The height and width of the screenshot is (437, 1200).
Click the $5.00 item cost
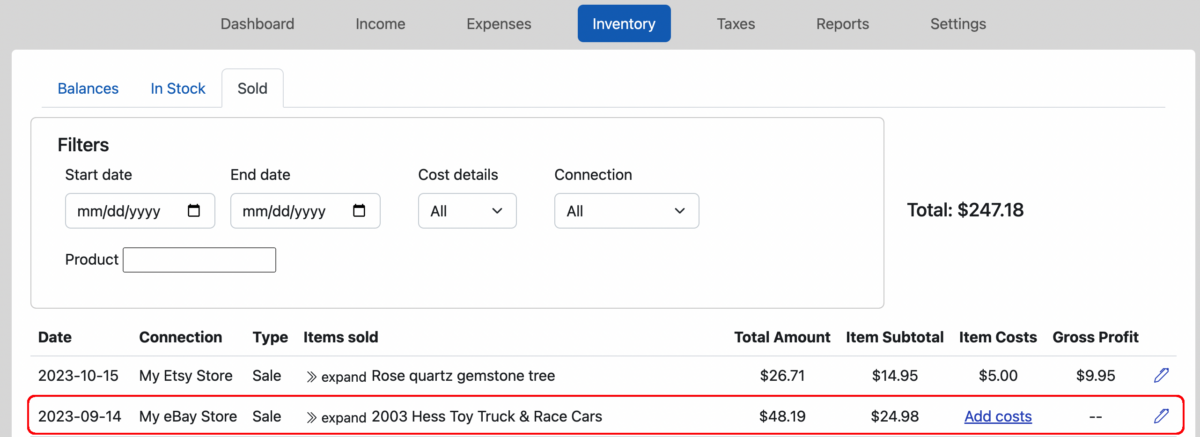(x=998, y=376)
